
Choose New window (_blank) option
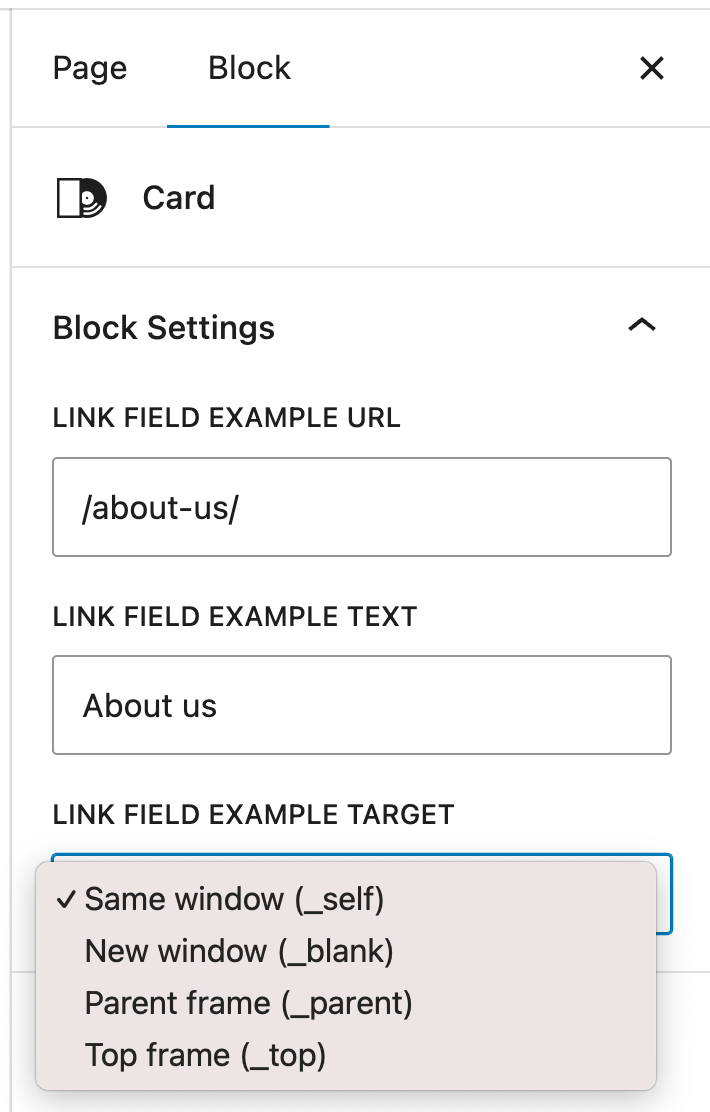click(239, 951)
